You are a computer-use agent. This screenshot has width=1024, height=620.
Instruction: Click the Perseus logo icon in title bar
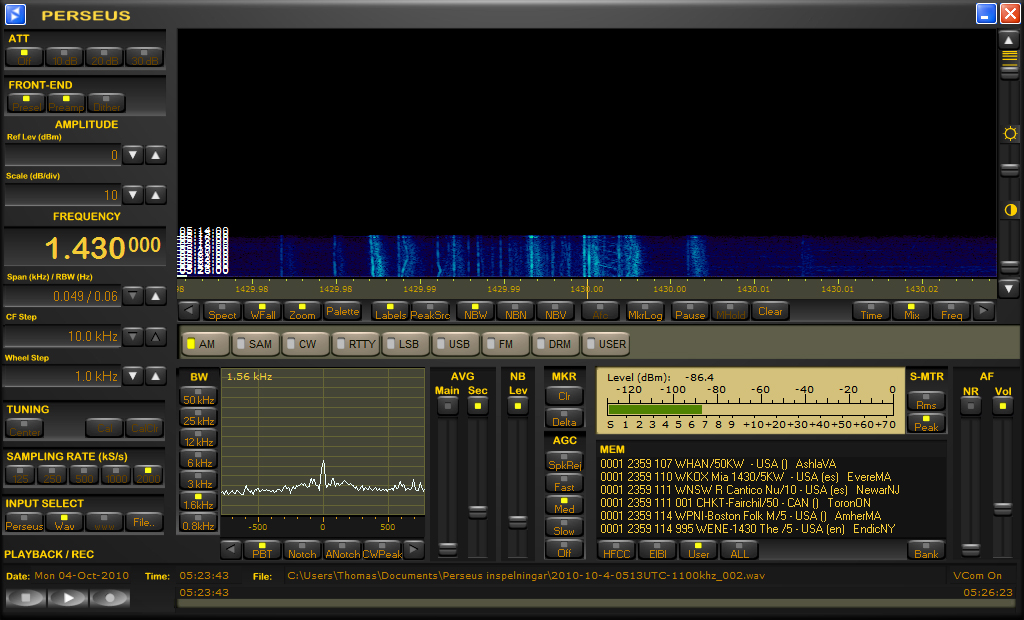coord(15,14)
